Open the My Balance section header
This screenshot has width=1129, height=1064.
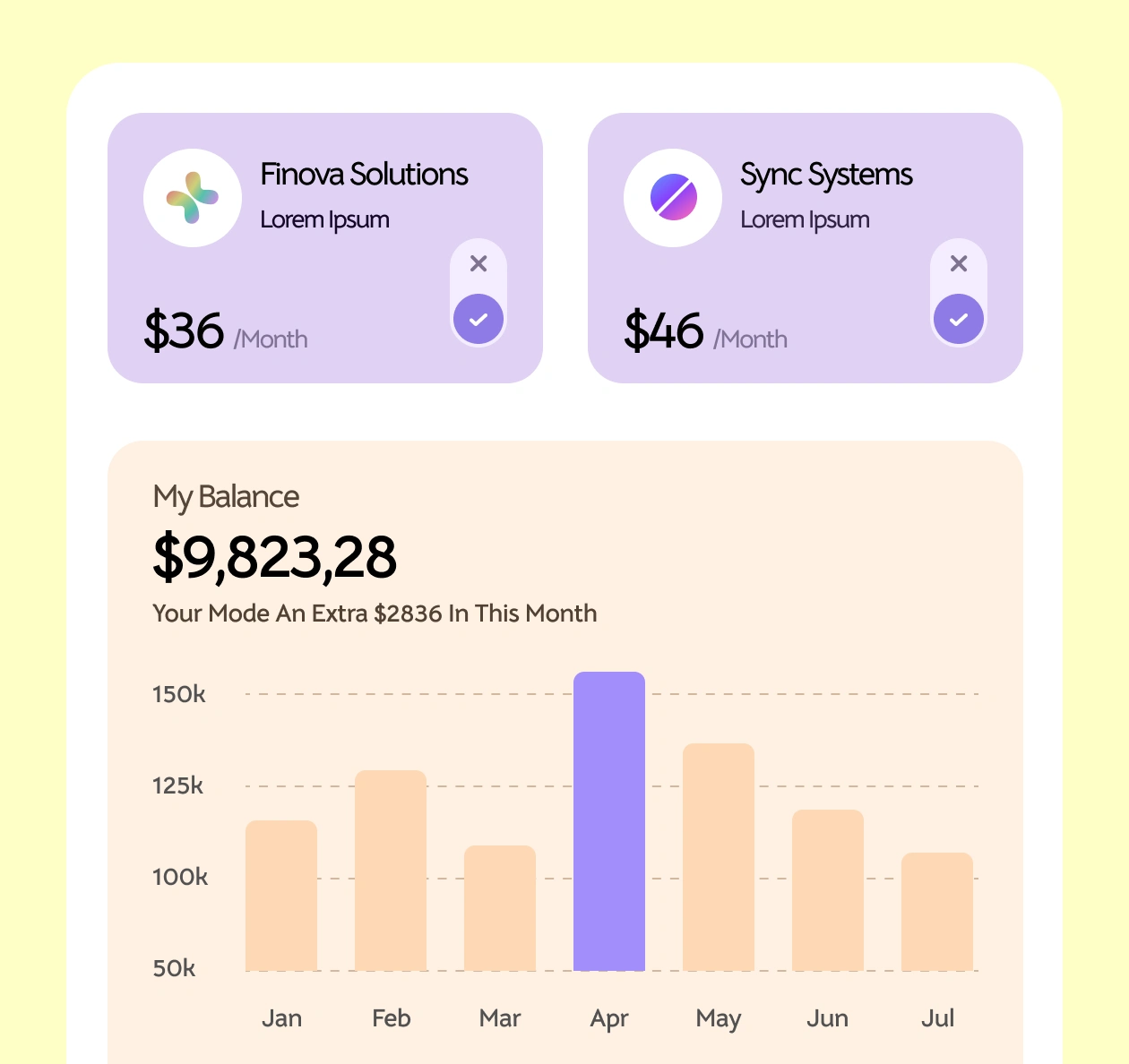coord(225,496)
